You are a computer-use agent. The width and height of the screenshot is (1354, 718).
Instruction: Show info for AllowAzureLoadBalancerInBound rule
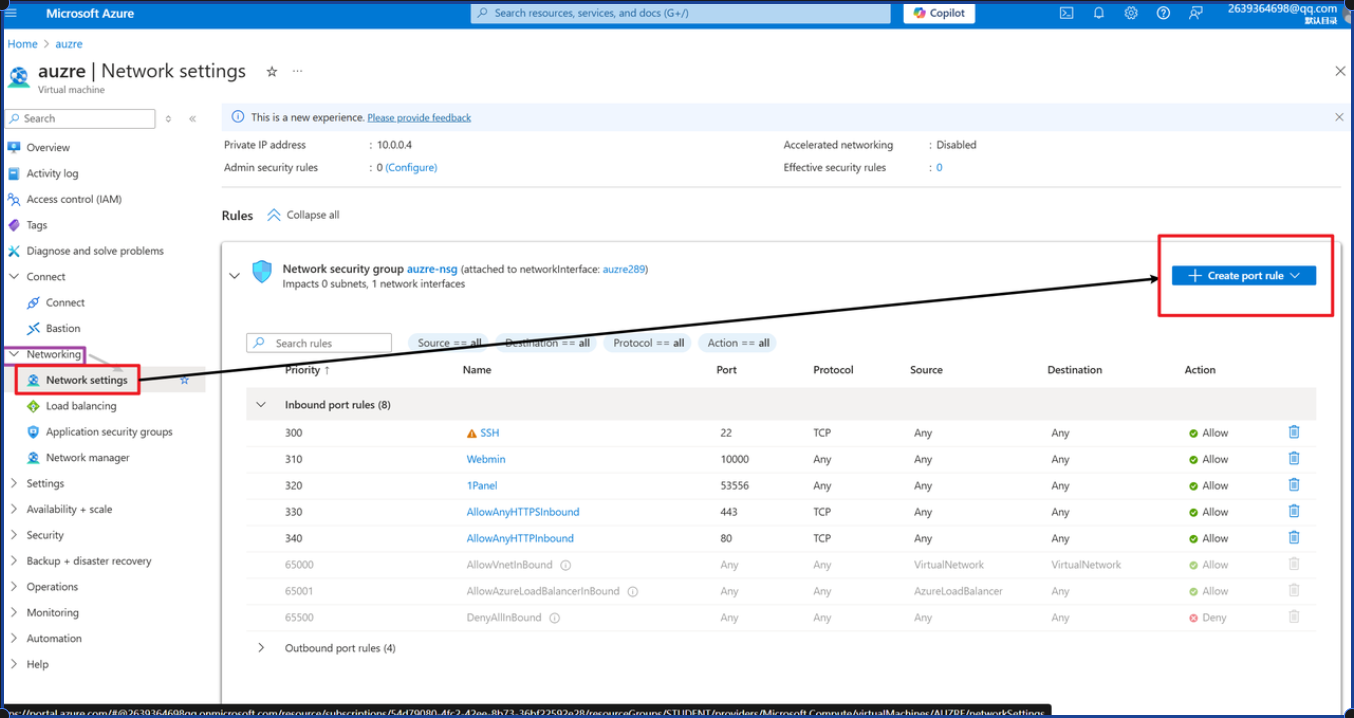pos(633,591)
